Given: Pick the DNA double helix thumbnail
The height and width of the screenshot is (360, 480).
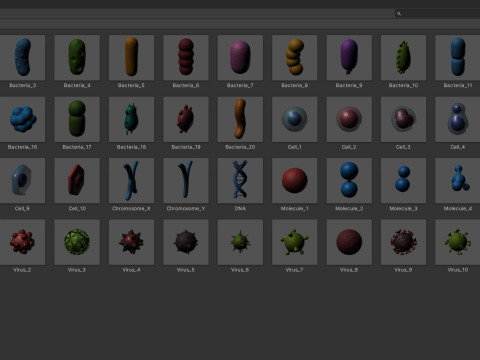Looking at the screenshot, I should [x=240, y=181].
